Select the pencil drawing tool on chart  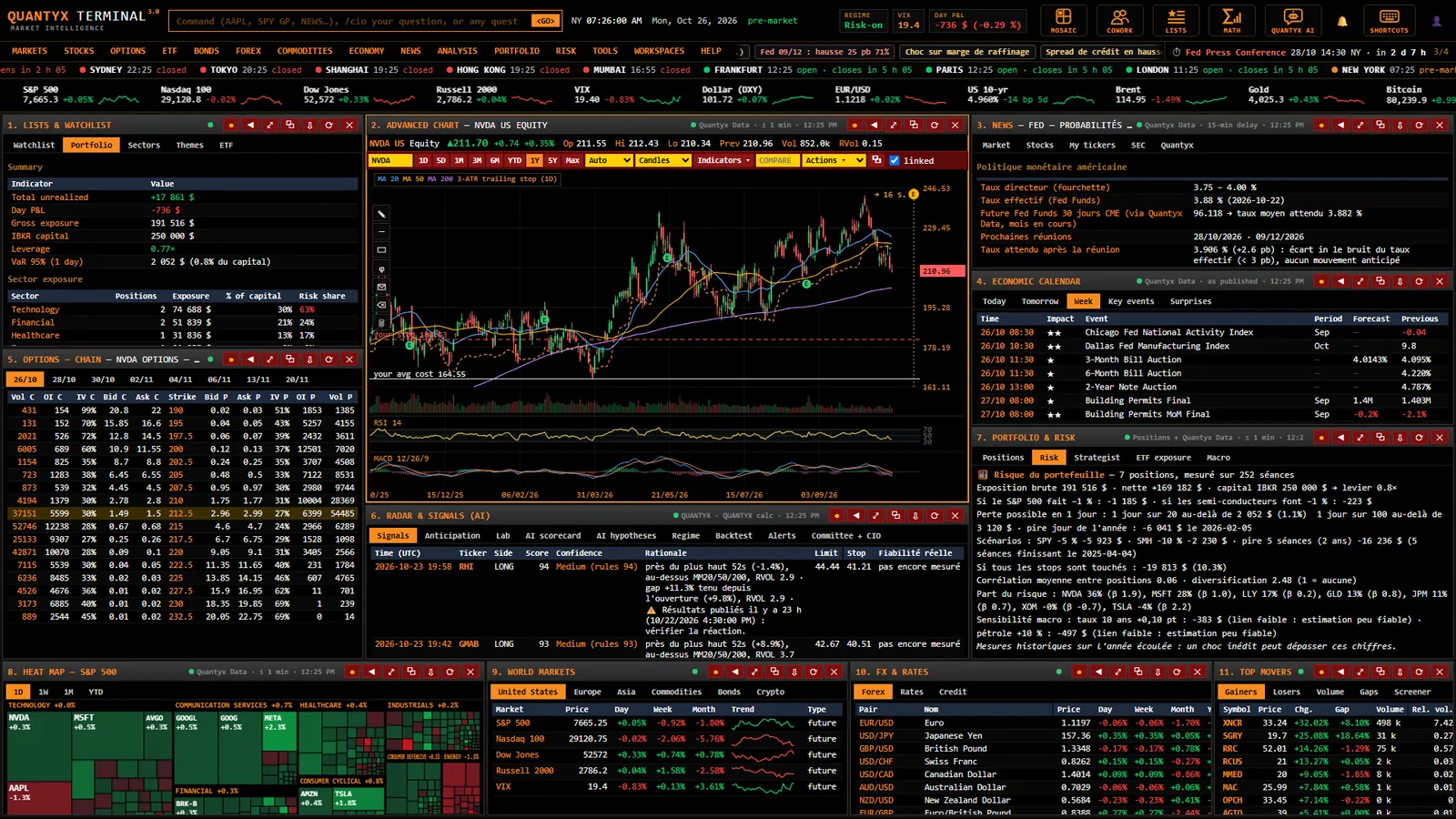coord(381,214)
